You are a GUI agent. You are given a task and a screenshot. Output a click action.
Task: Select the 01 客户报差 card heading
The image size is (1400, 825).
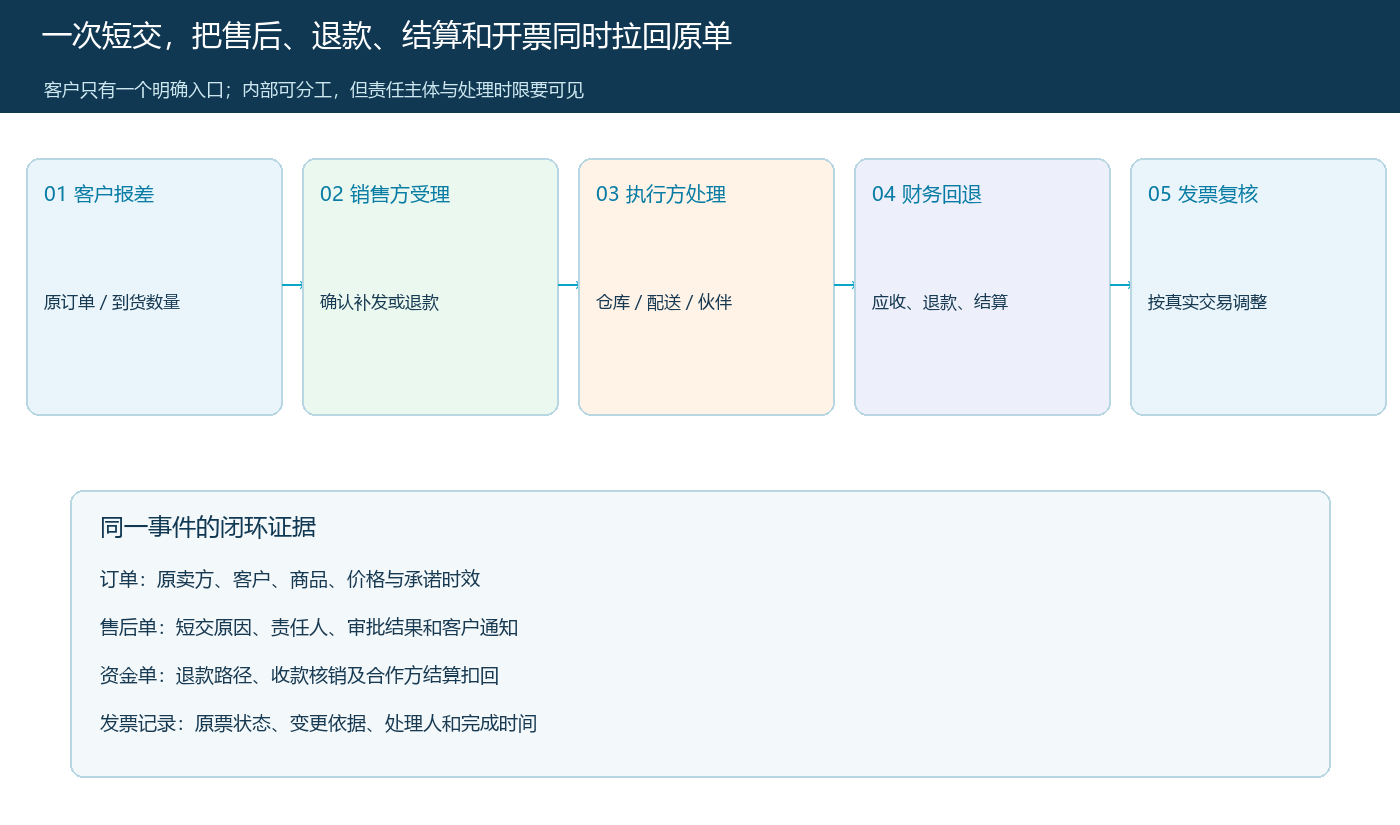click(x=99, y=194)
